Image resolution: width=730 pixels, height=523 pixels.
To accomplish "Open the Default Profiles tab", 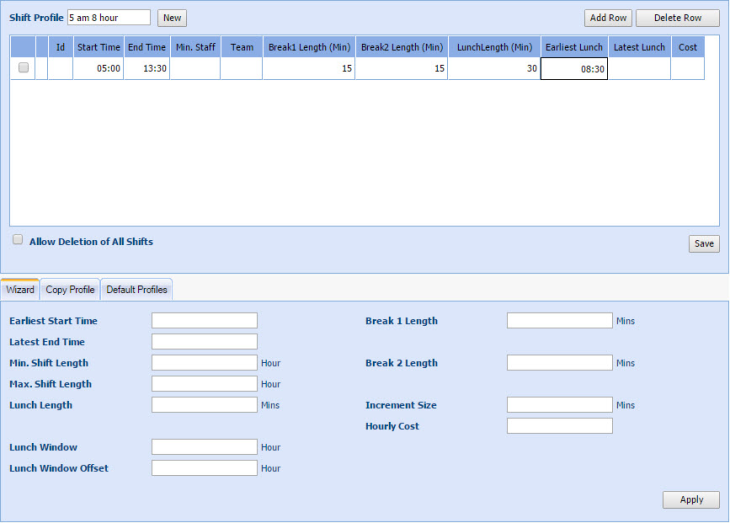I will [137, 290].
